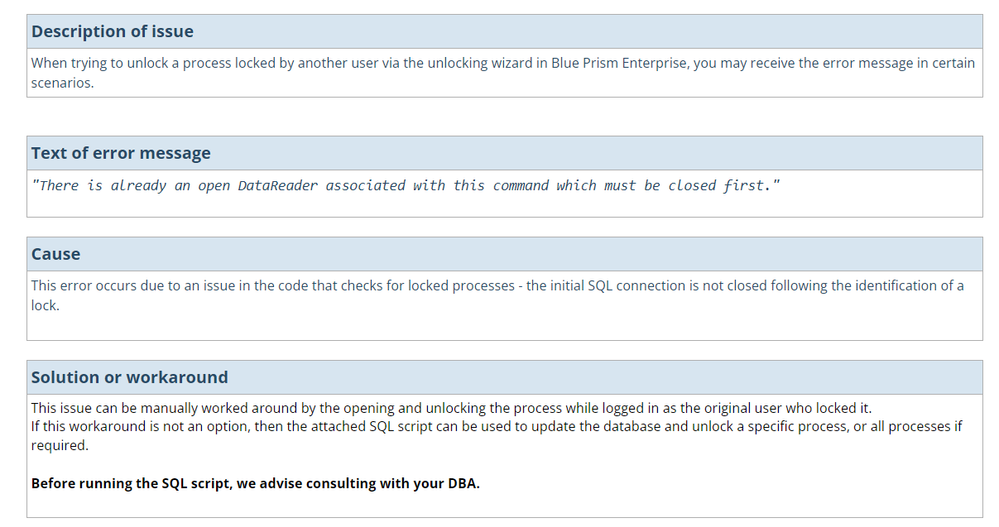Click the word 'required.' in Solution section

click(x=60, y=445)
